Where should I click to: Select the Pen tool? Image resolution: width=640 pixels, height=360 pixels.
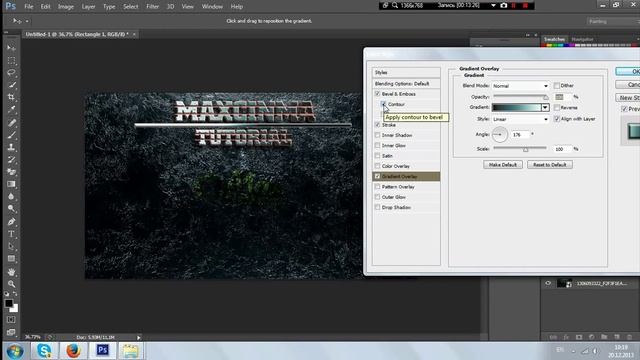point(11,222)
